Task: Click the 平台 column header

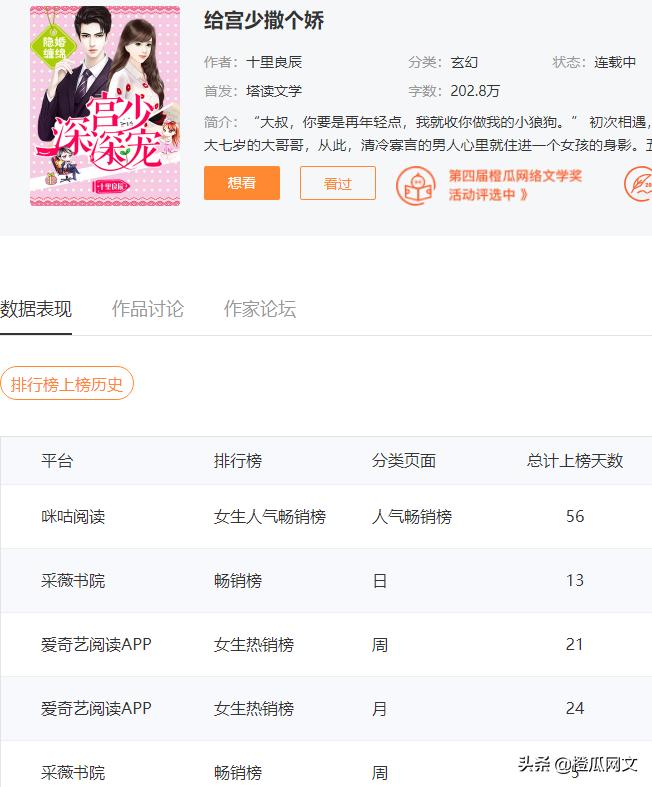Action: point(57,461)
